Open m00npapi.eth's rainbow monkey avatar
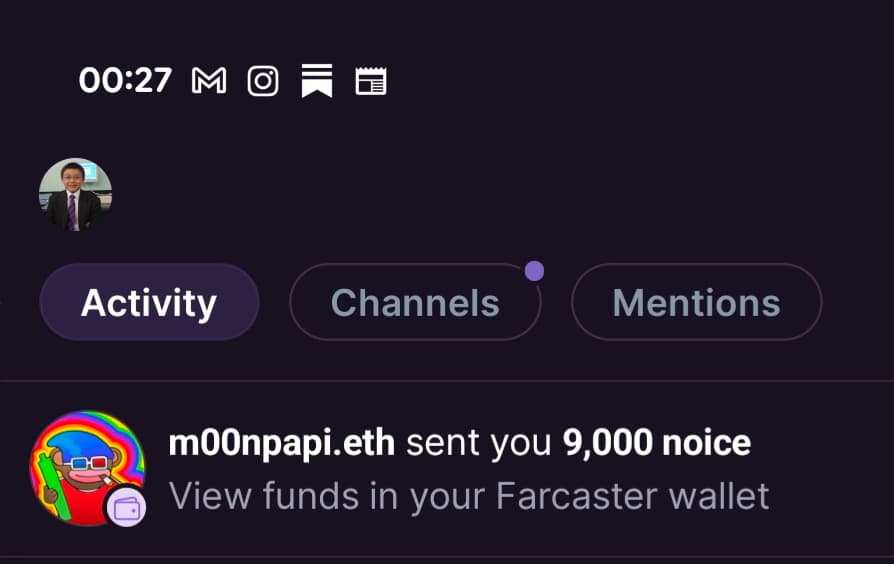 tap(84, 466)
